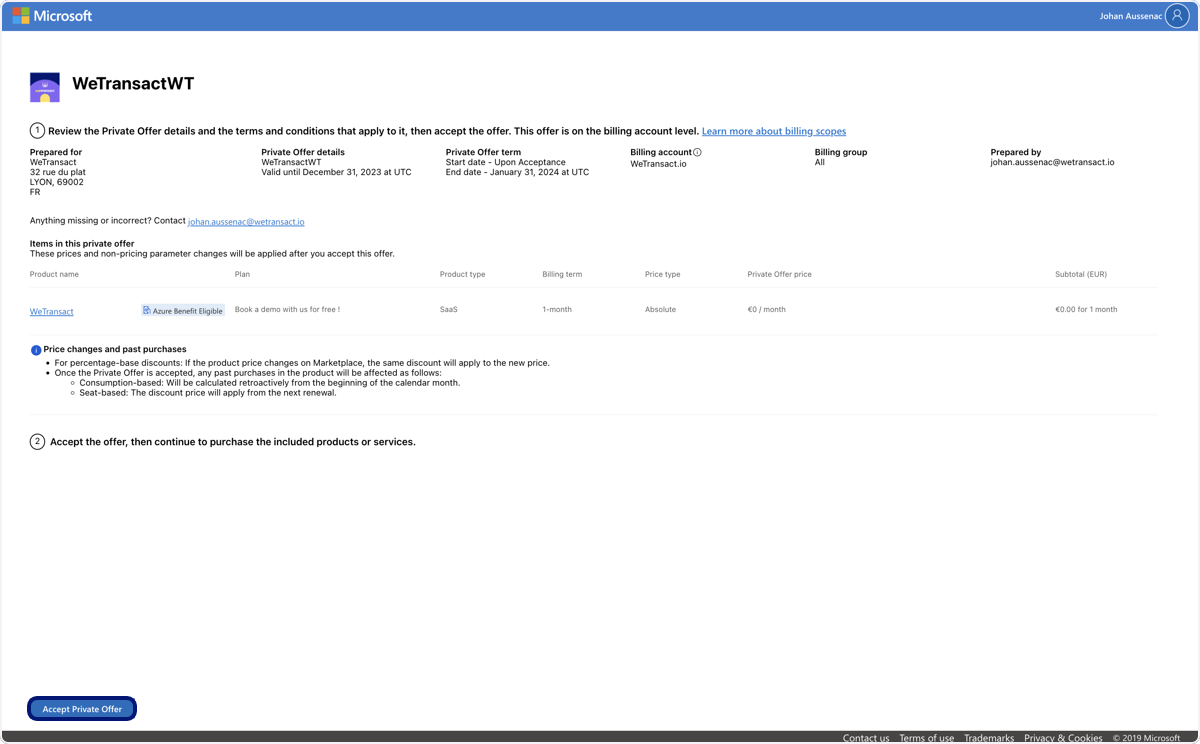Click 'Valid until December 31, 2023 at UTC' text
The width and height of the screenshot is (1200, 744).
coord(336,172)
